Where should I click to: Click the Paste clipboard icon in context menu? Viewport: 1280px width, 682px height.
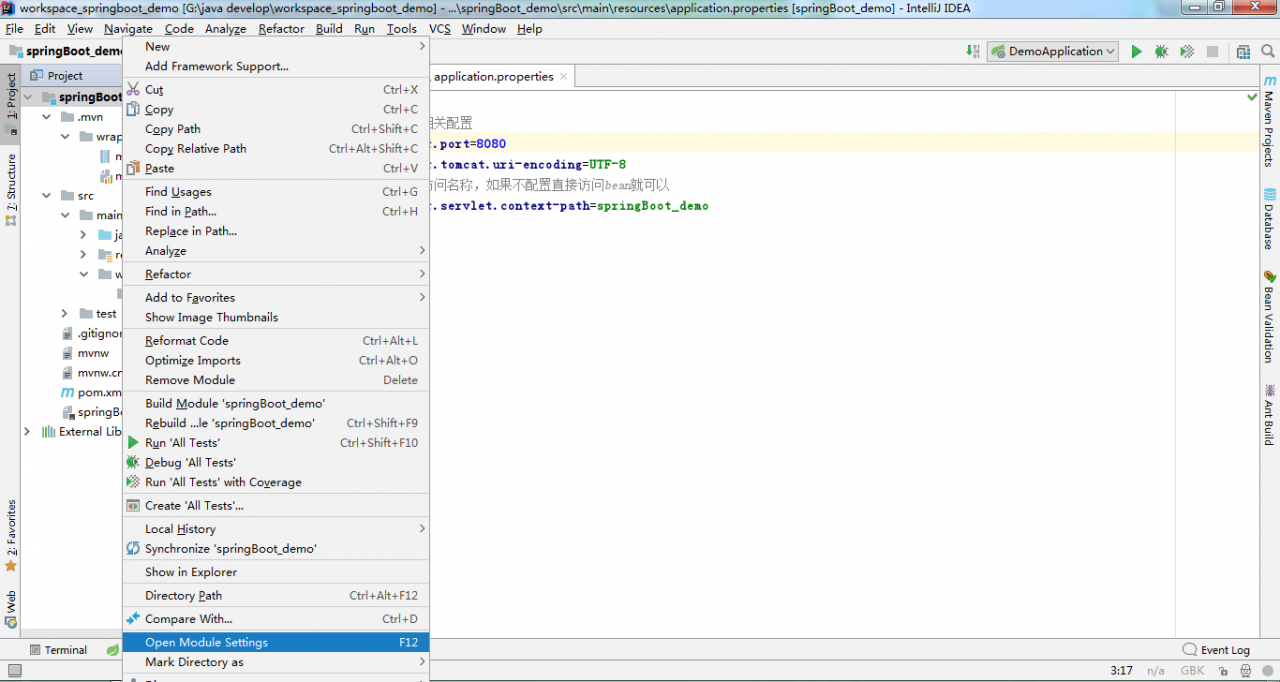133,168
